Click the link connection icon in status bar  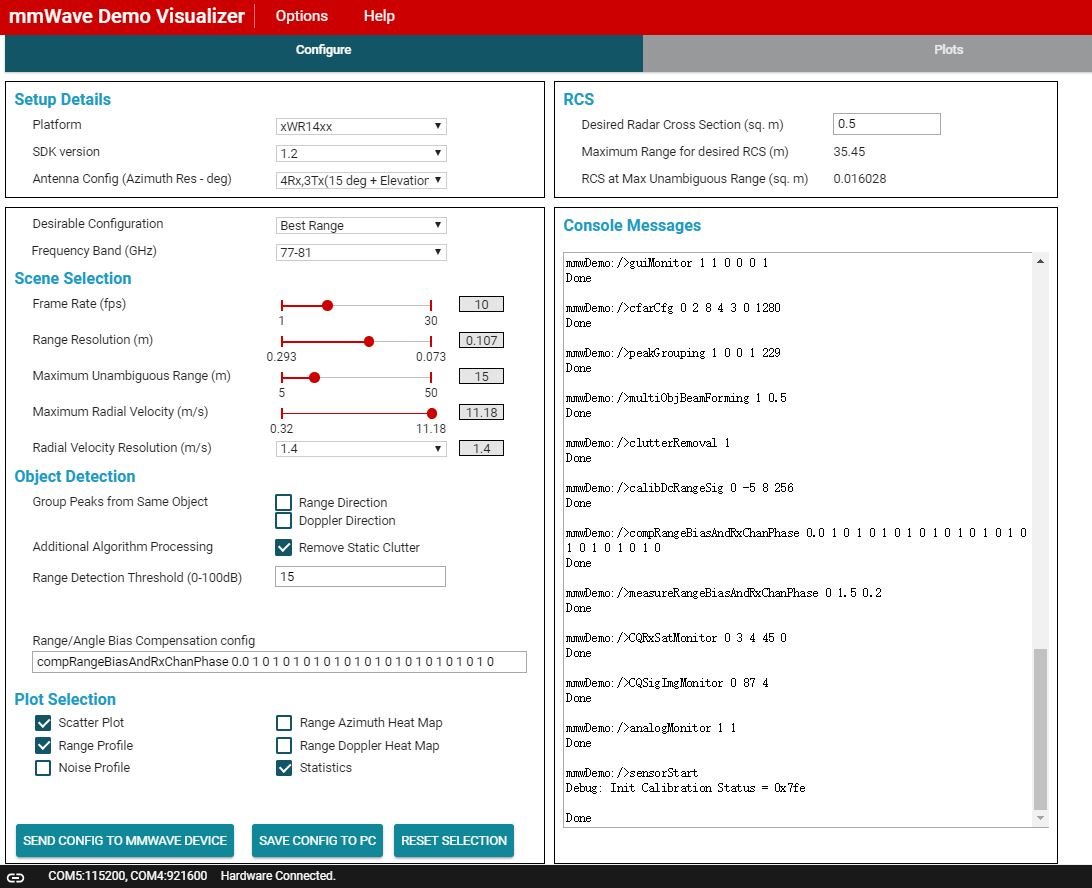tap(15, 877)
